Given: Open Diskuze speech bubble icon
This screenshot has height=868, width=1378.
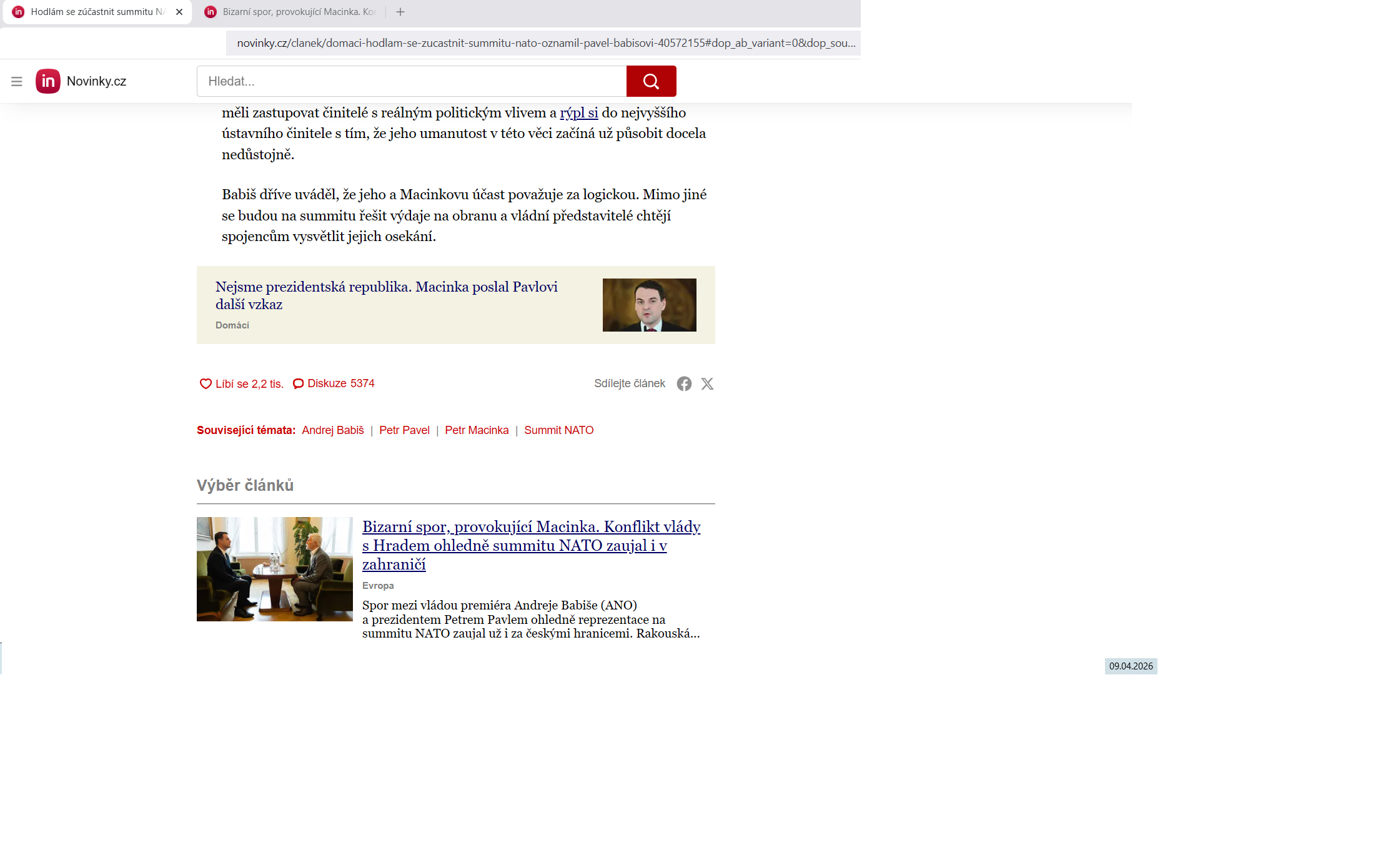Looking at the screenshot, I should tap(299, 384).
